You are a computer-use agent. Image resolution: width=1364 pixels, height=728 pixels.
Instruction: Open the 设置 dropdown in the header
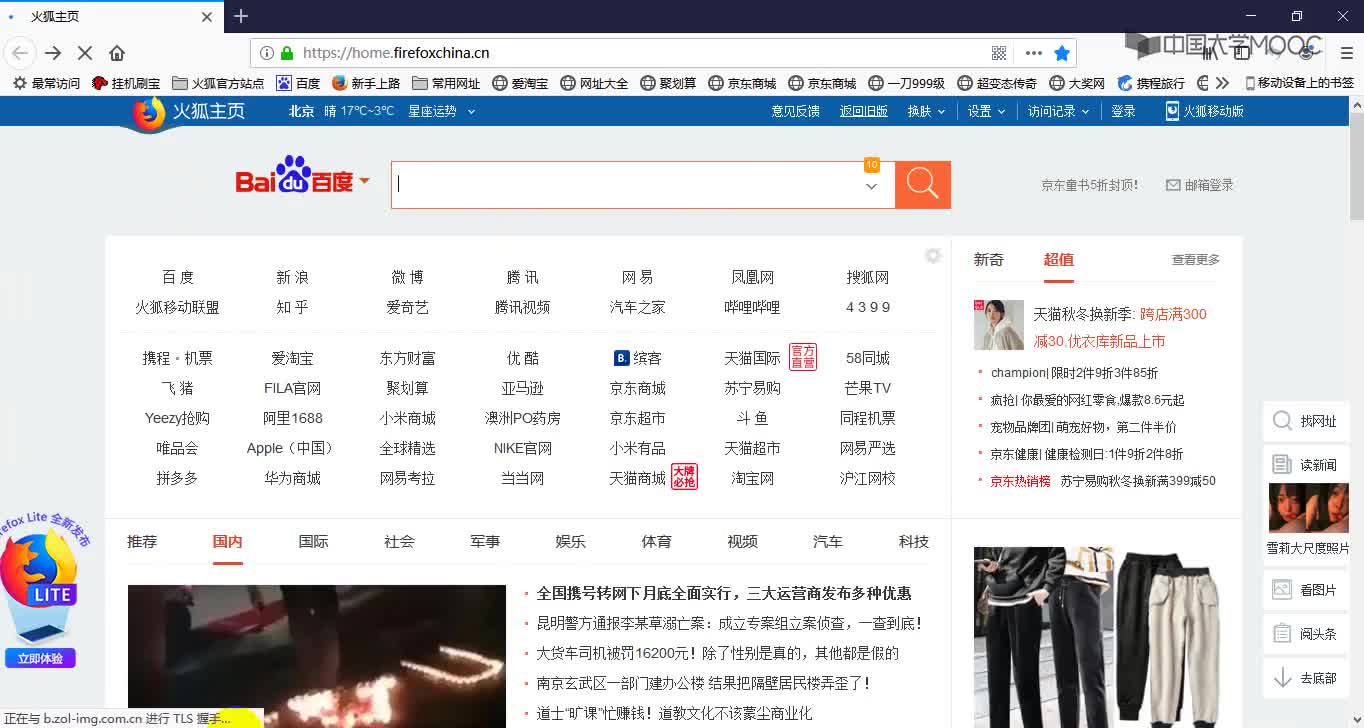click(986, 111)
